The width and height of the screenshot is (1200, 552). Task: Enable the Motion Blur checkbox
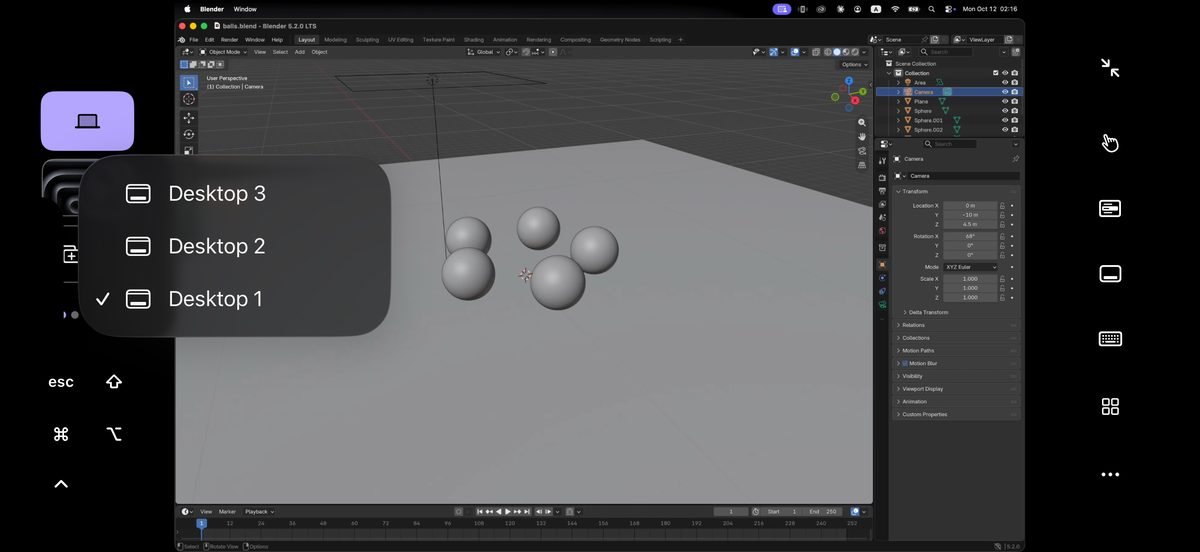pyautogui.click(x=905, y=363)
